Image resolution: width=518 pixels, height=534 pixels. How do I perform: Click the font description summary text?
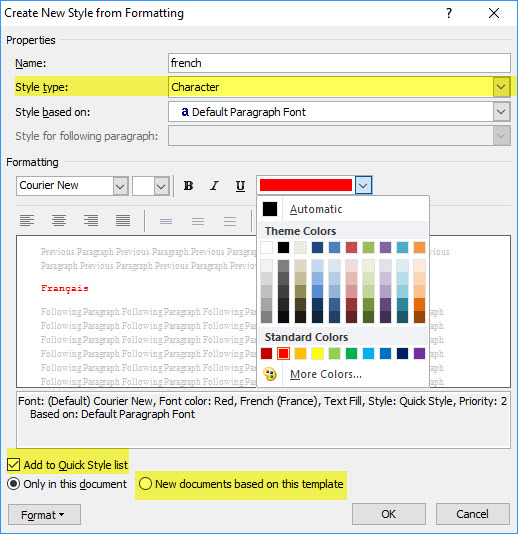(x=262, y=408)
